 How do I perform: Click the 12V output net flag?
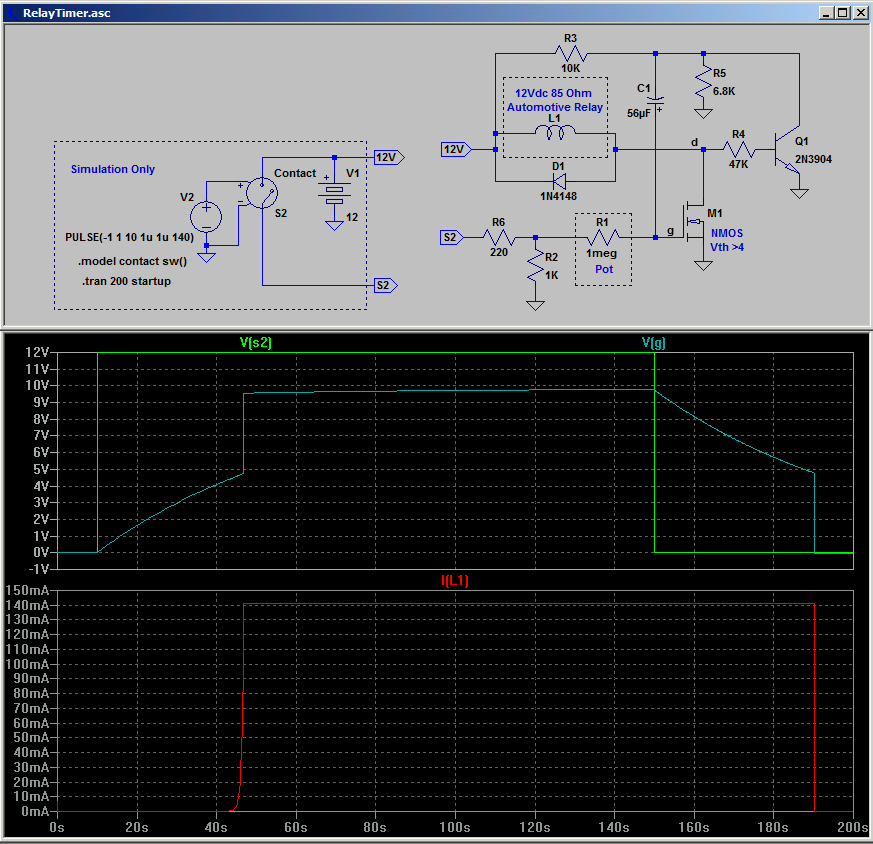389,158
